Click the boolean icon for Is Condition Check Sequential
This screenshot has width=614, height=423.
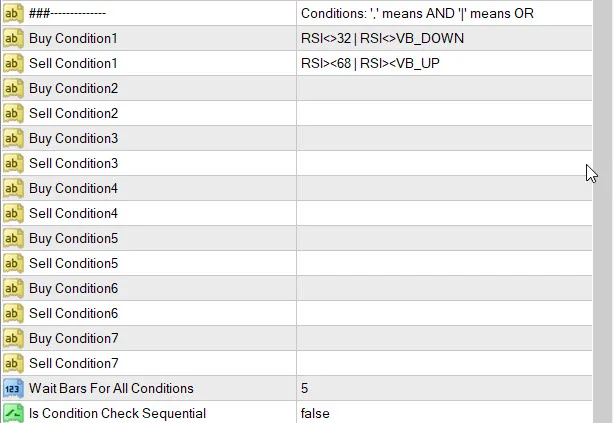tap(13, 413)
